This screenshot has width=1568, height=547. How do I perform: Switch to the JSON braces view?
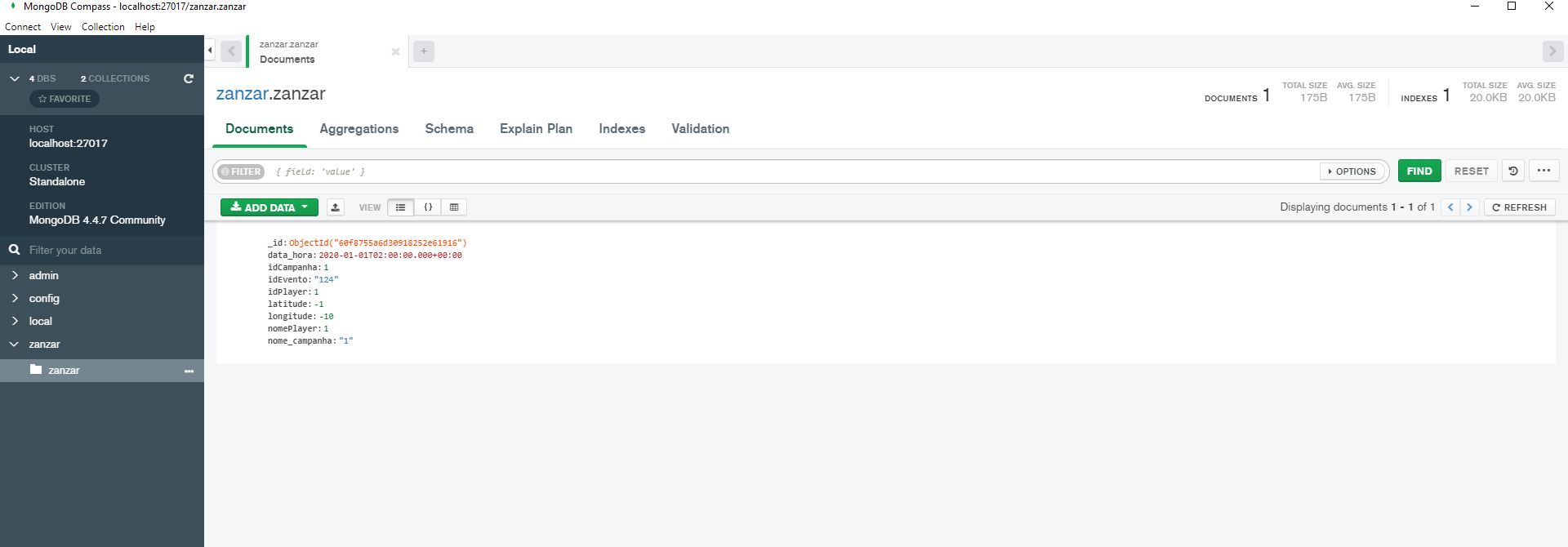click(x=428, y=207)
